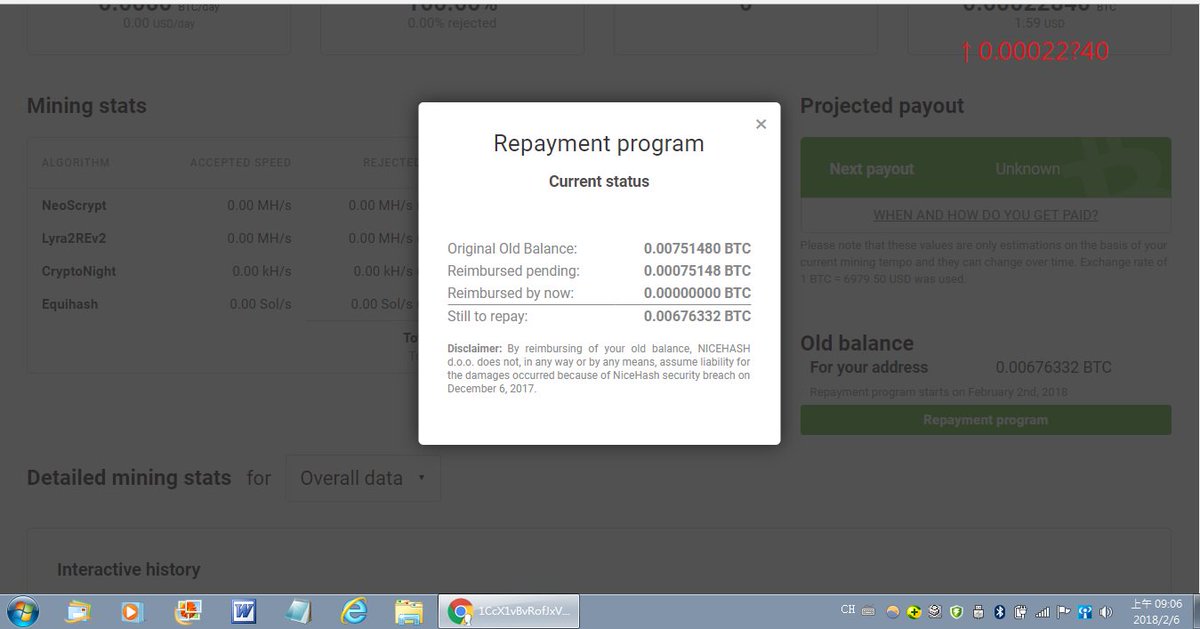Image resolution: width=1200 pixels, height=629 pixels.
Task: Click the orange-blue sphere tray icon
Action: click(893, 612)
